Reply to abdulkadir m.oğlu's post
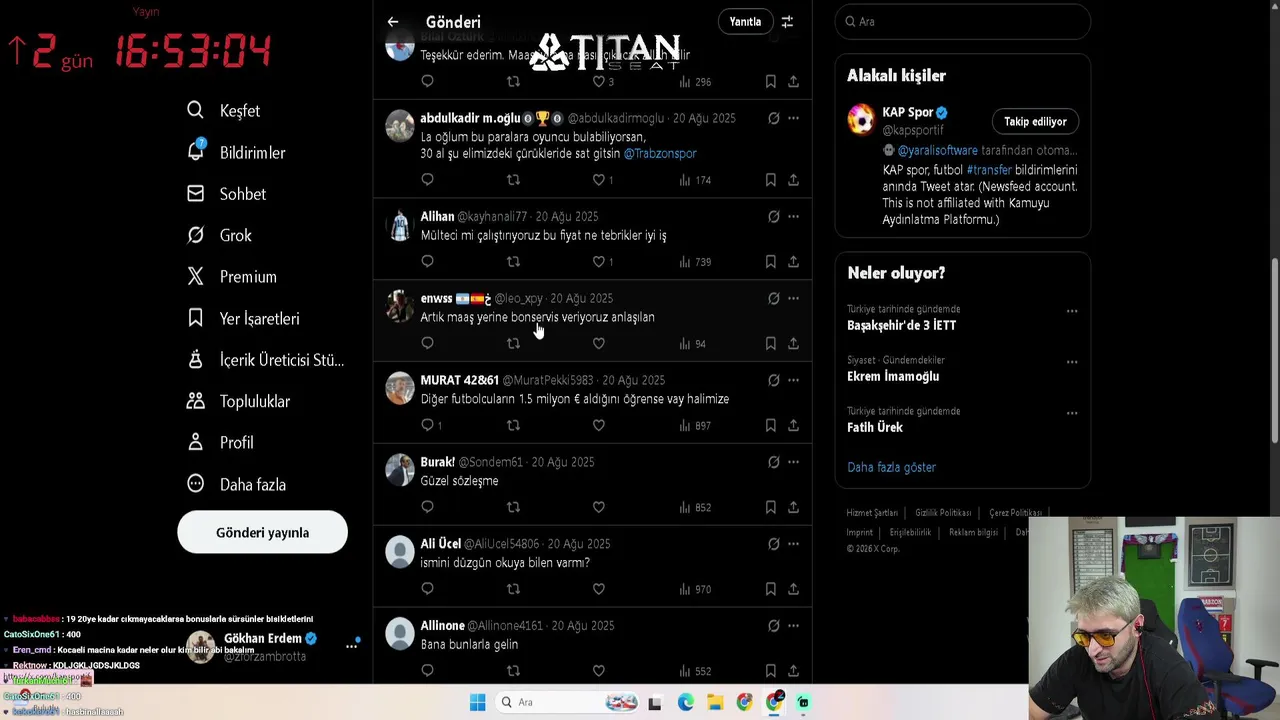Viewport: 1280px width, 720px height. (427, 180)
